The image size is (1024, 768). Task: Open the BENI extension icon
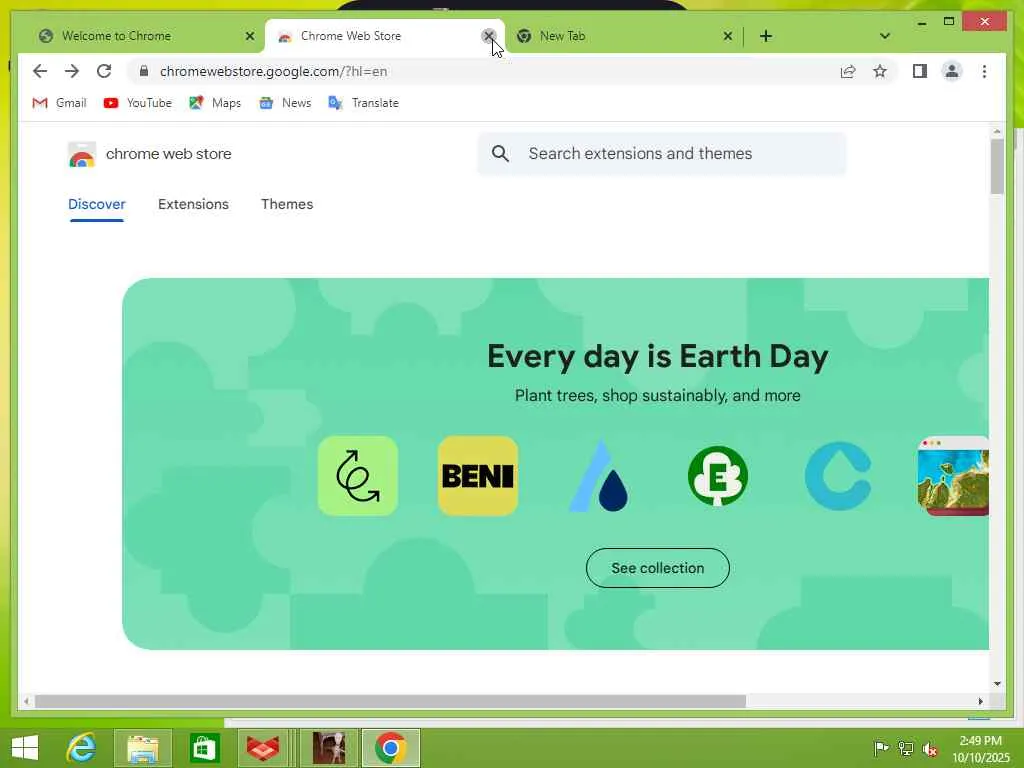pyautogui.click(x=478, y=476)
